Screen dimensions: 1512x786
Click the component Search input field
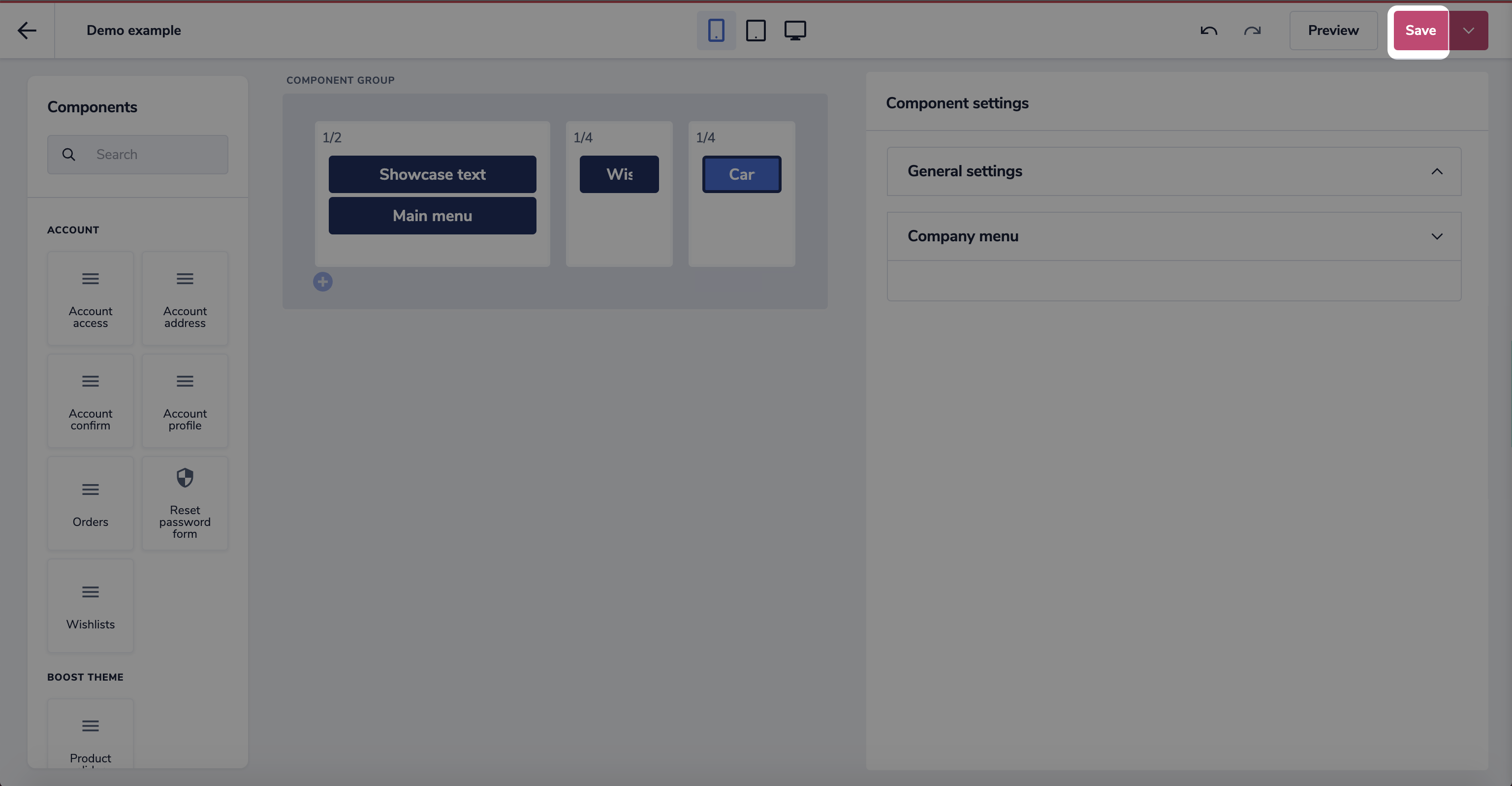click(147, 154)
